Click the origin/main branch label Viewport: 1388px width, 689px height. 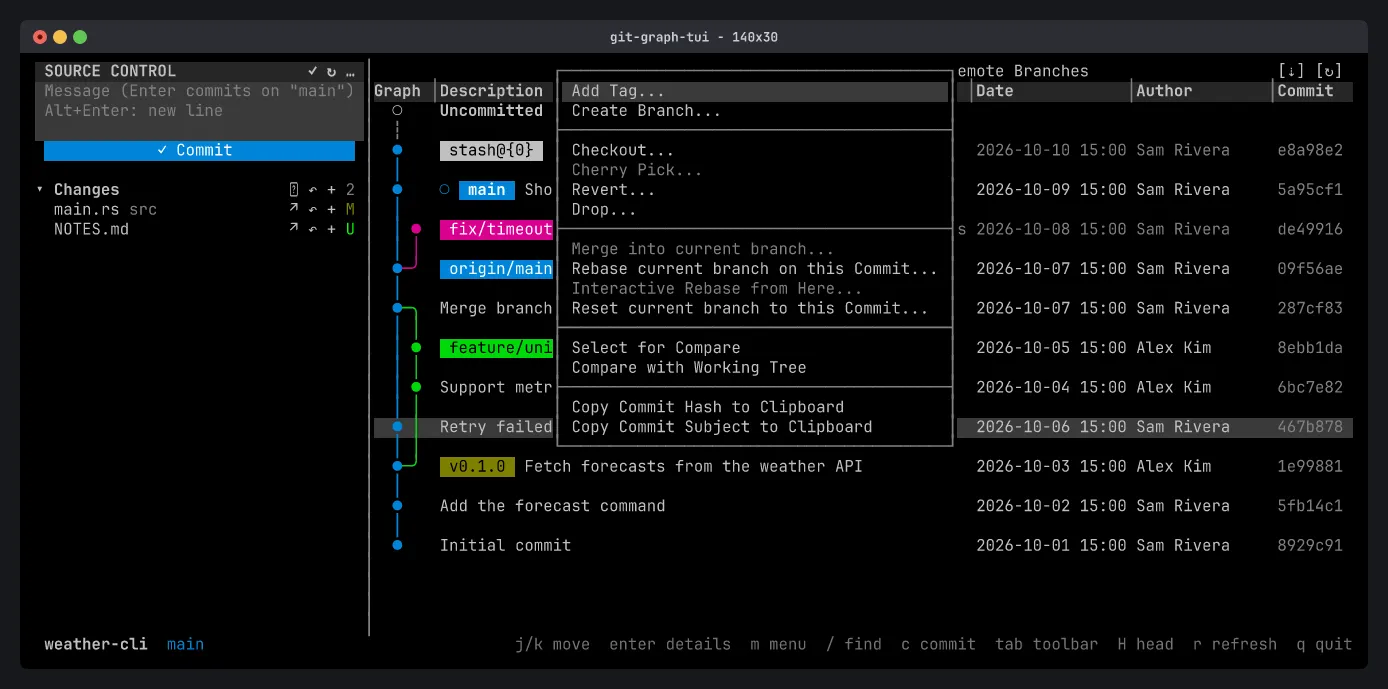click(x=496, y=269)
